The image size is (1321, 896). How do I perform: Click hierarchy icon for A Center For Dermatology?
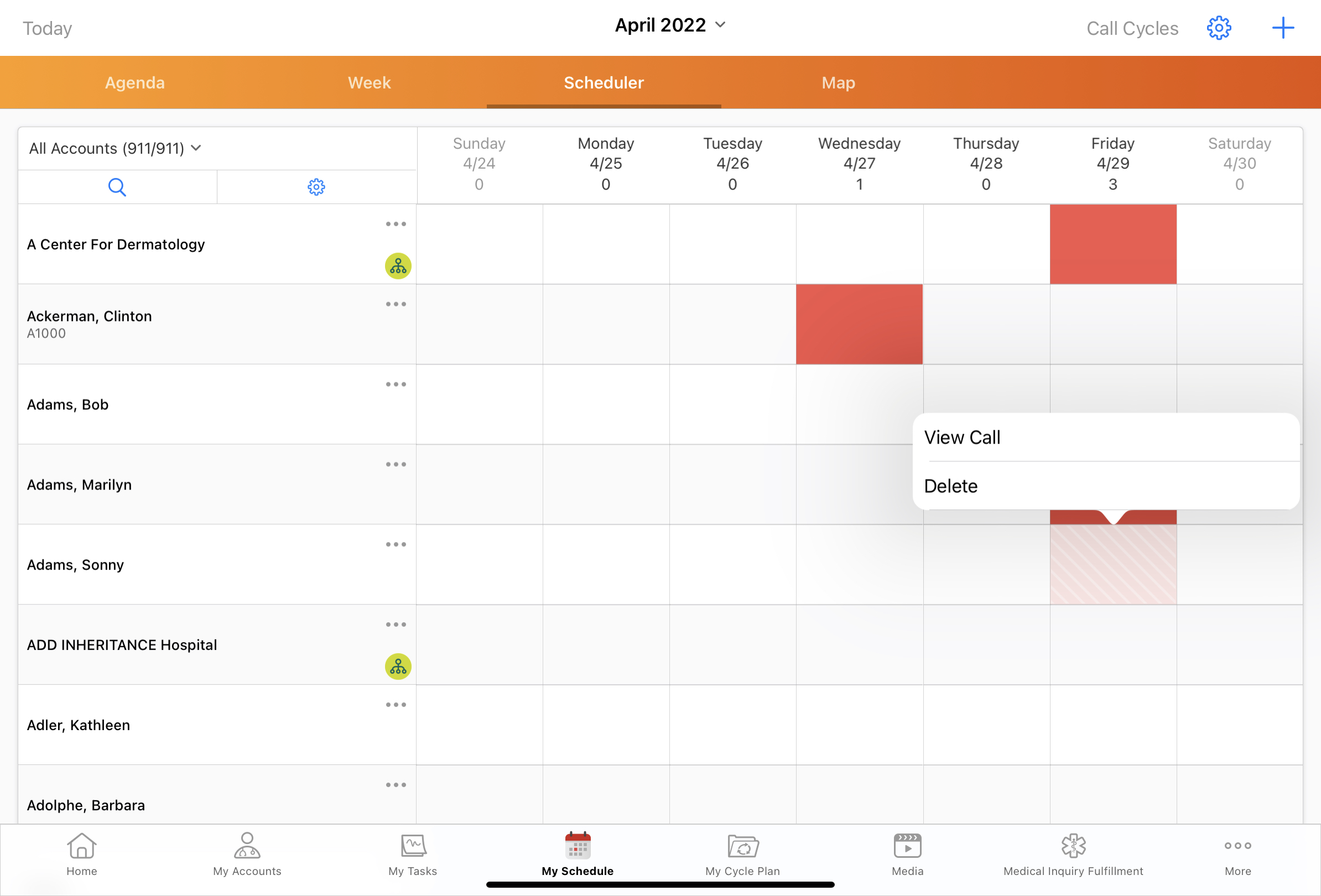coord(398,266)
